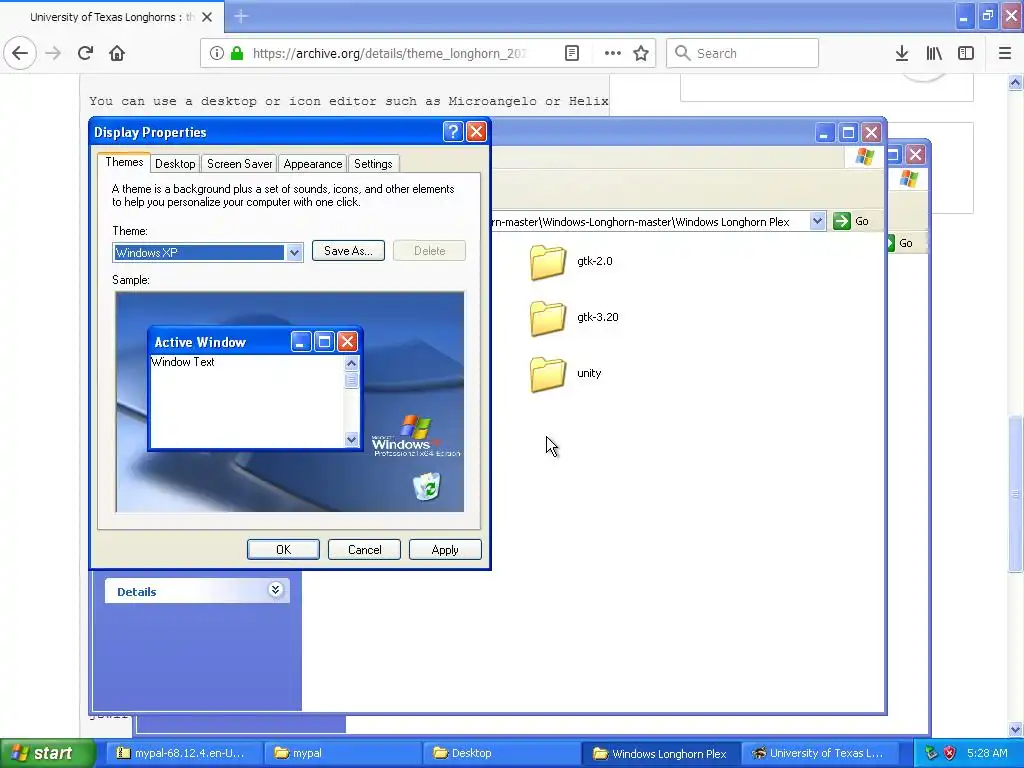Screen dimensions: 1024x768
Task: Click the antivirus shield tray icon
Action: tap(950, 753)
